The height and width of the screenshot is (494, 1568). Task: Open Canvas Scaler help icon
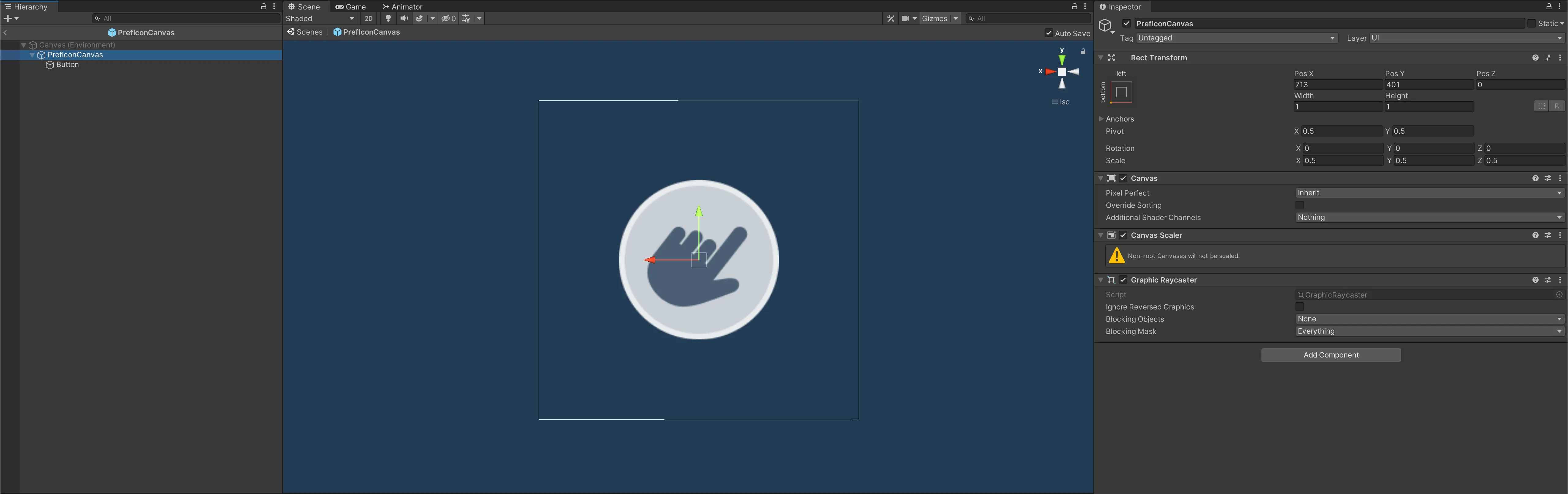coord(1535,235)
